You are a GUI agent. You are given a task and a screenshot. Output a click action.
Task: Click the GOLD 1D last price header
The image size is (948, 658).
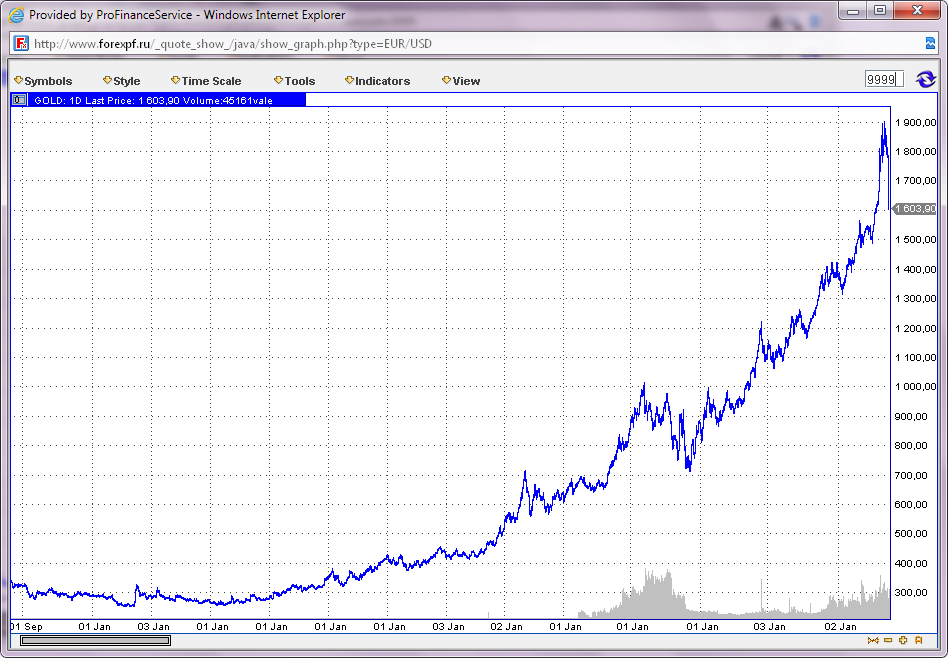click(x=152, y=100)
